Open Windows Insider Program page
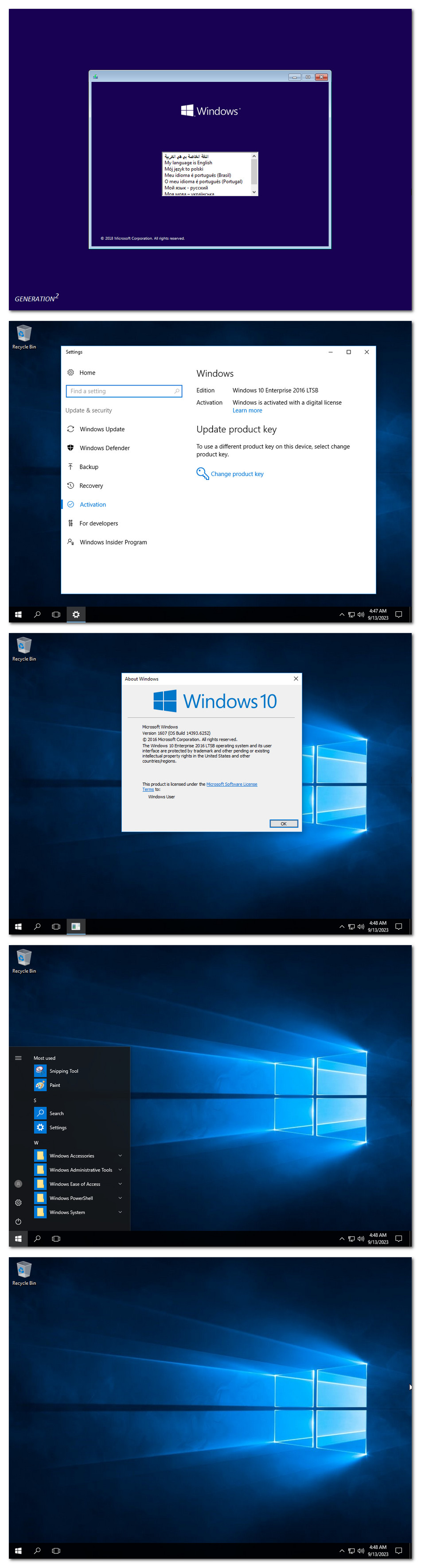The image size is (421, 1568). tap(113, 542)
